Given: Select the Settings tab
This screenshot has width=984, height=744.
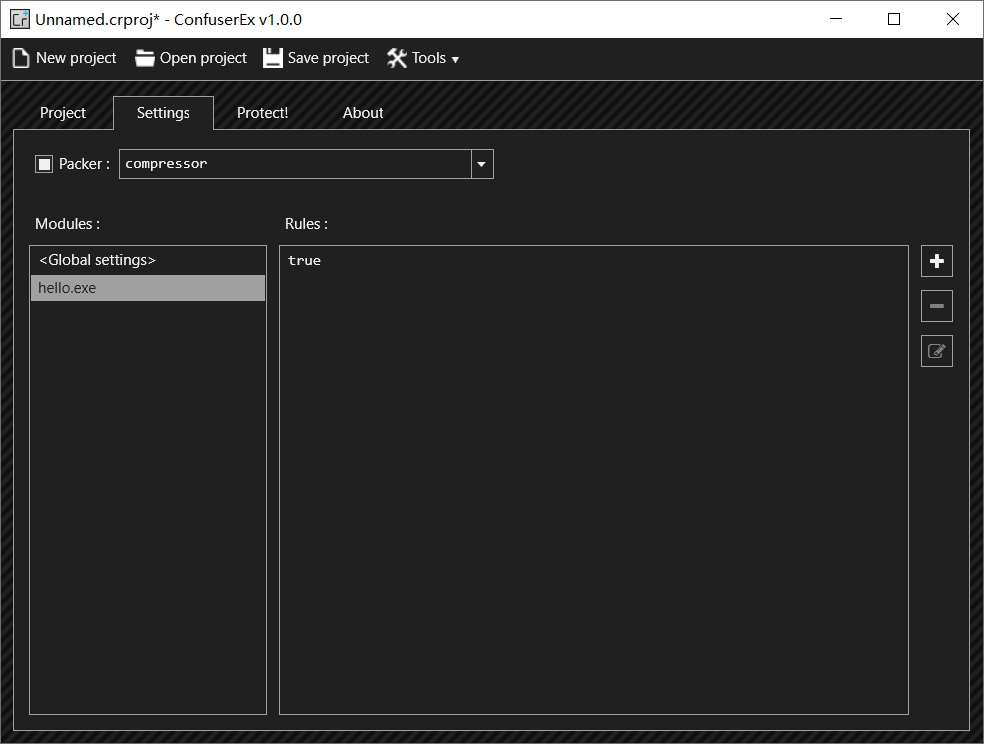Looking at the screenshot, I should click(x=163, y=113).
